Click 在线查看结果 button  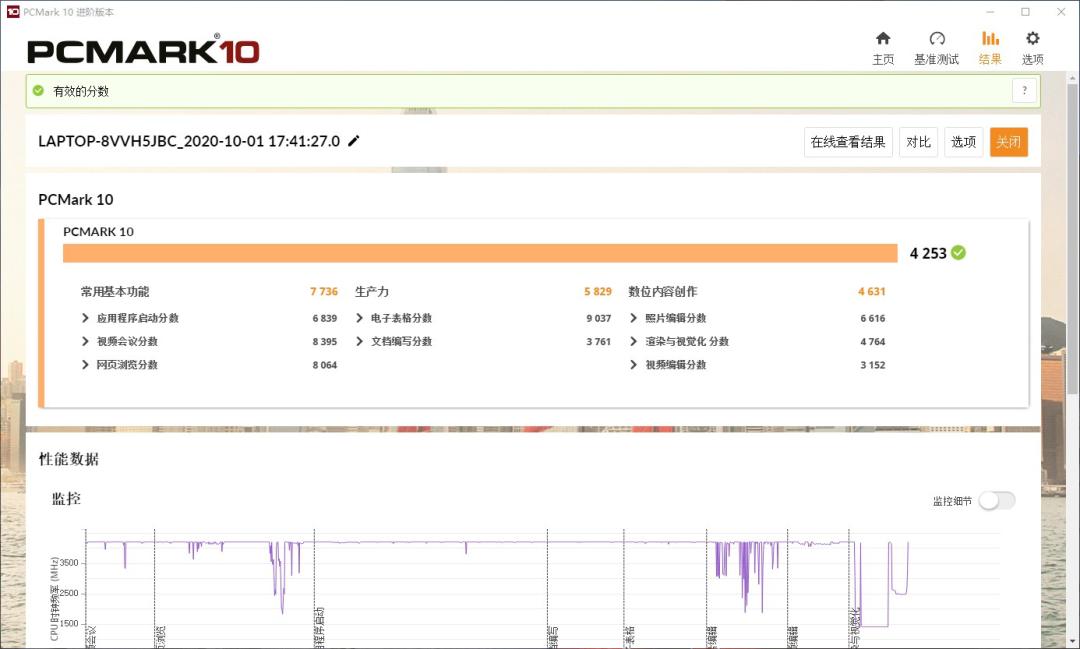tap(848, 142)
